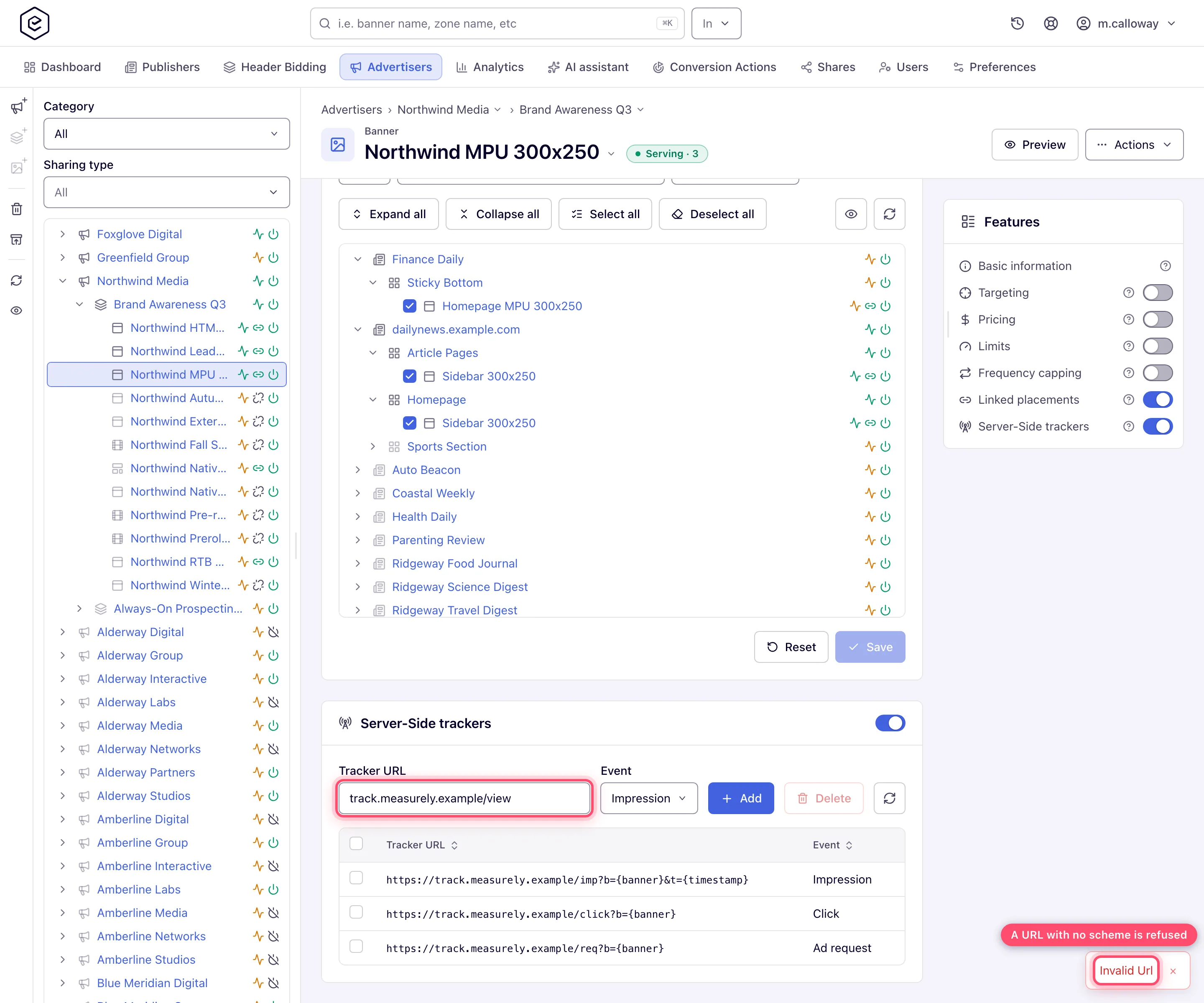Viewport: 1204px width, 1003px height.
Task: Expand the Sports Section node
Action: point(372,446)
